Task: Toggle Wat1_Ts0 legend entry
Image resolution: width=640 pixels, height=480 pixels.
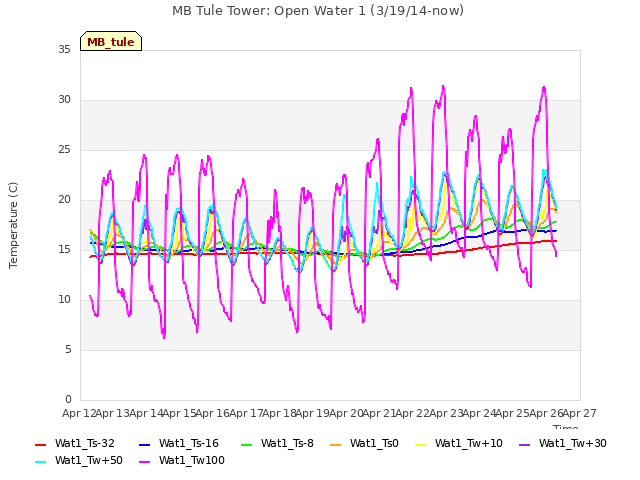Action: coord(364,444)
